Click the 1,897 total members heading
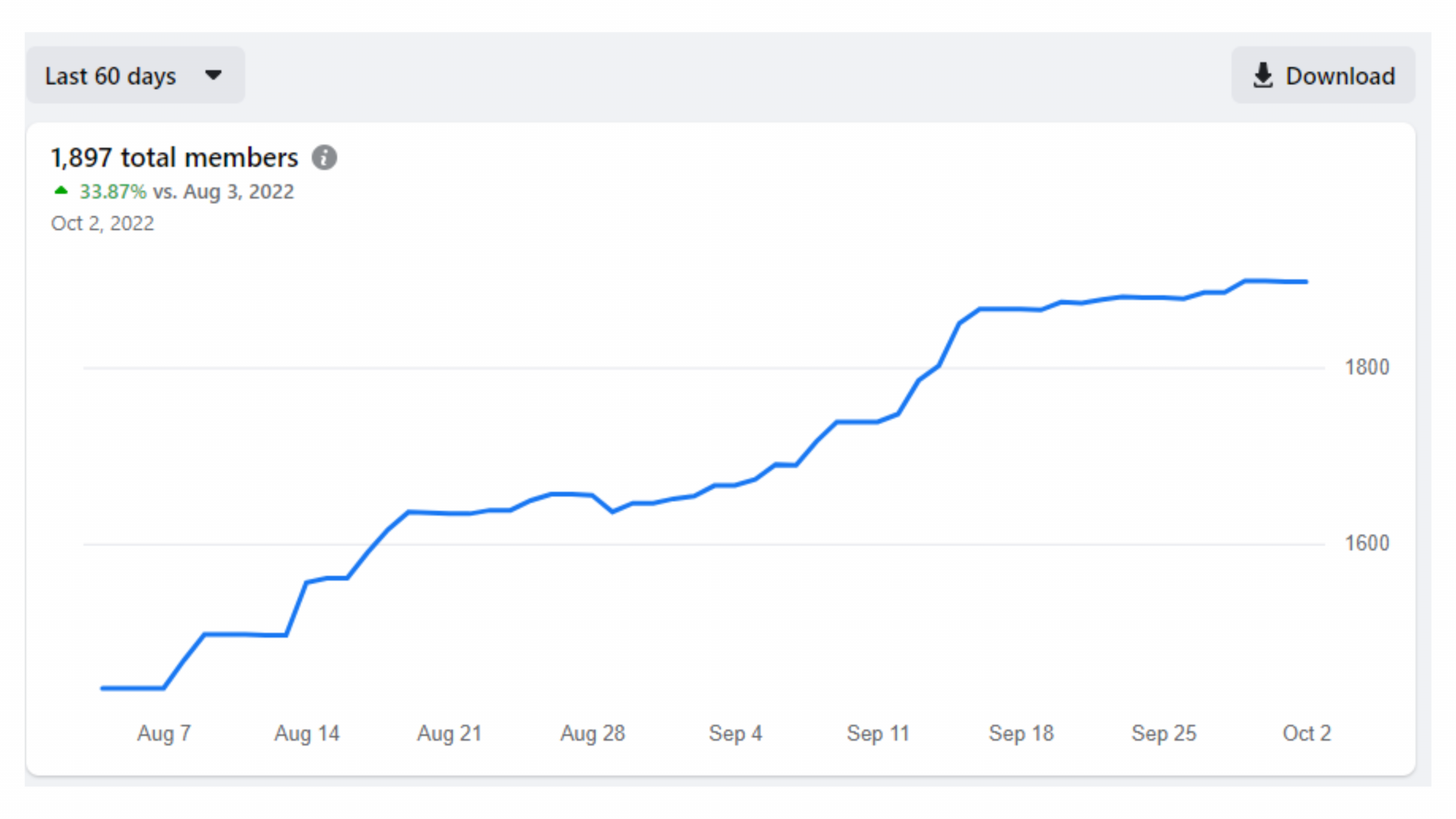 tap(174, 158)
